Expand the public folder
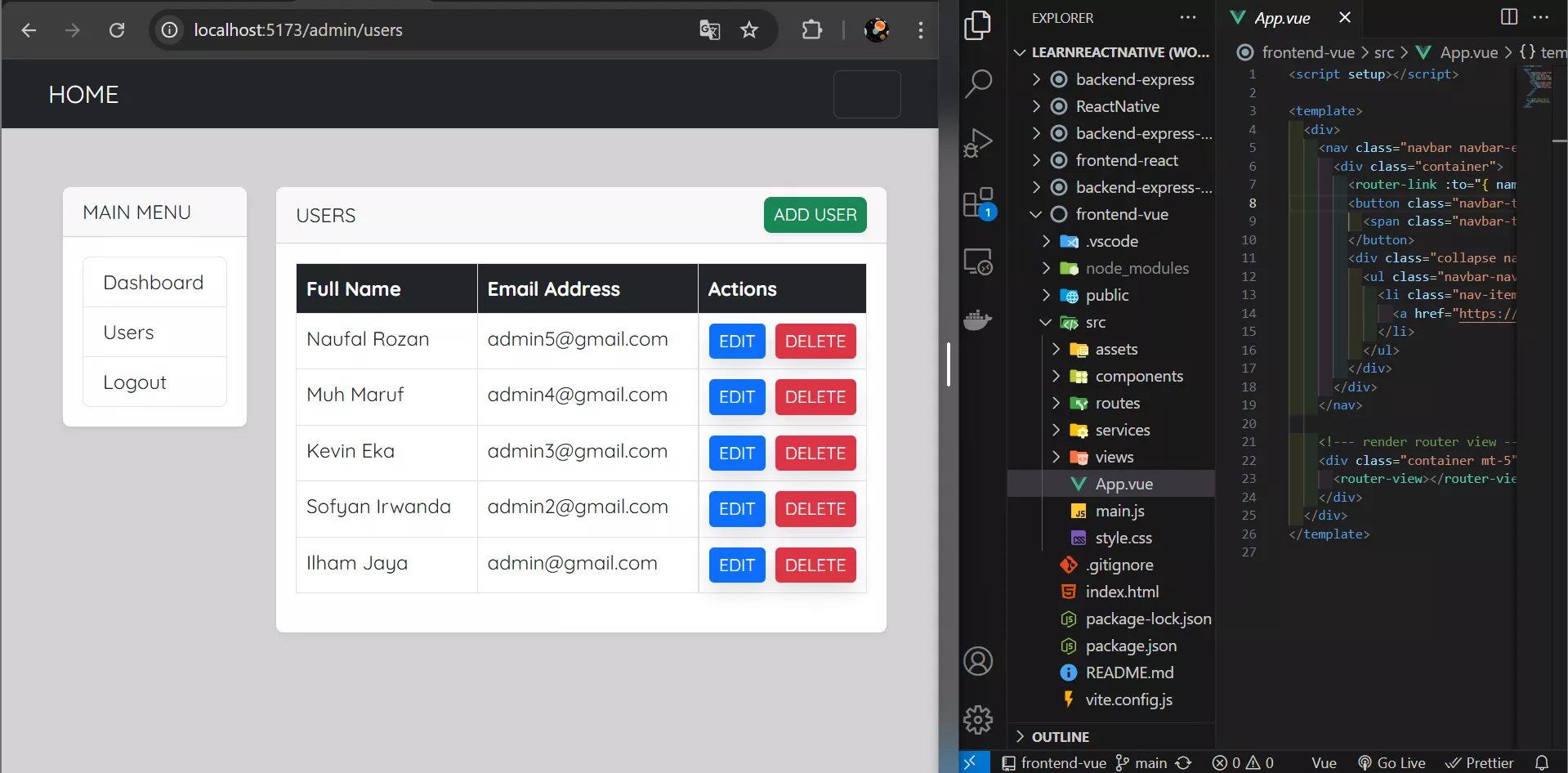1568x773 pixels. tap(1111, 295)
